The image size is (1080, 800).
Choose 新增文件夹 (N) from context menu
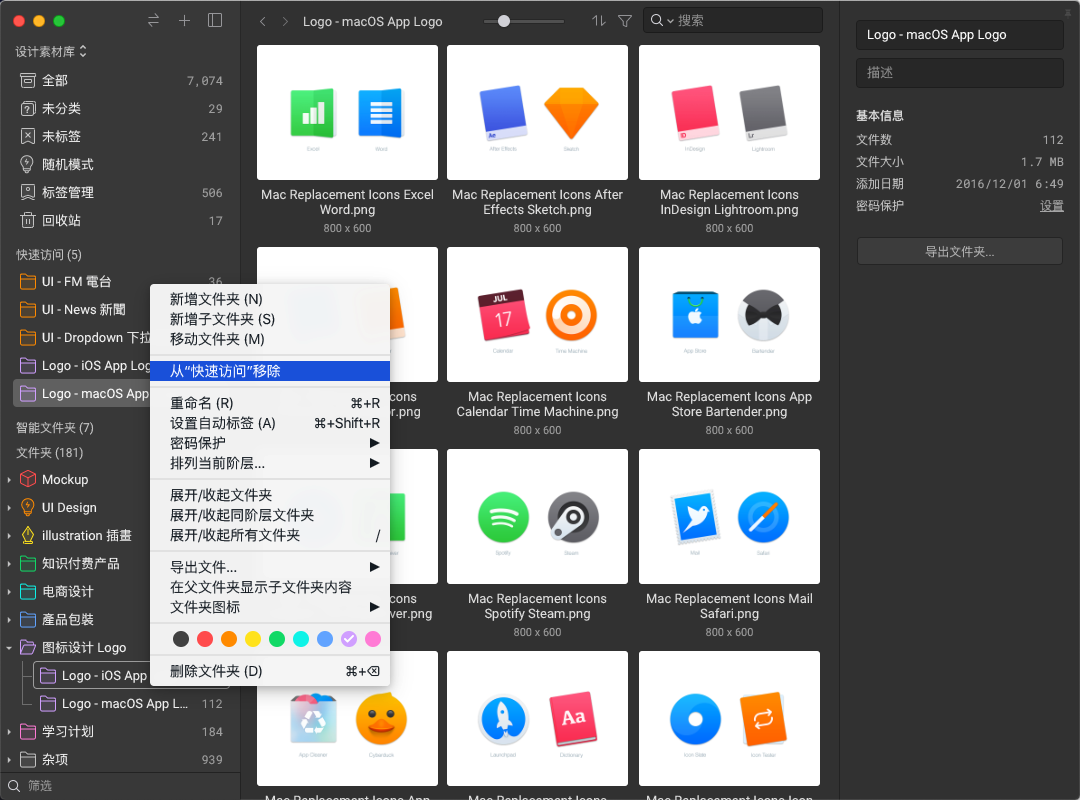[270, 299]
